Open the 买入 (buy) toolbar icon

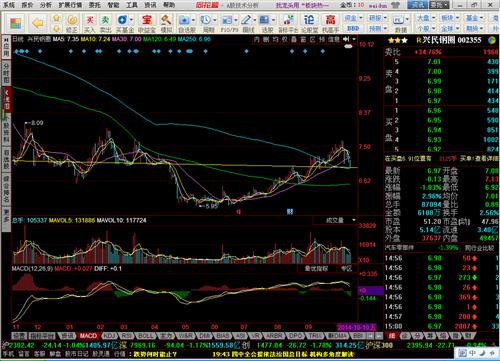point(89,24)
